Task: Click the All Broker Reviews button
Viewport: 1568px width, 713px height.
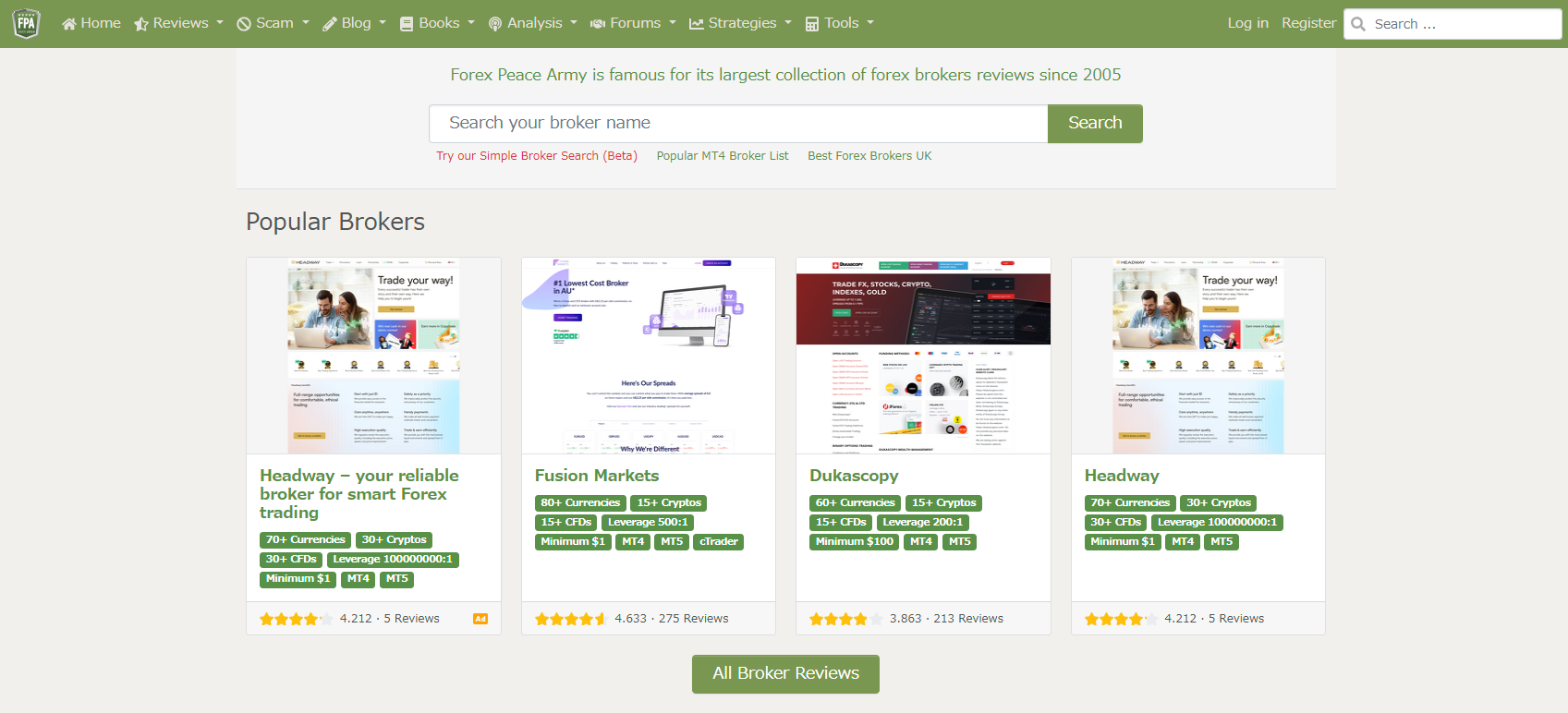Action: click(785, 673)
